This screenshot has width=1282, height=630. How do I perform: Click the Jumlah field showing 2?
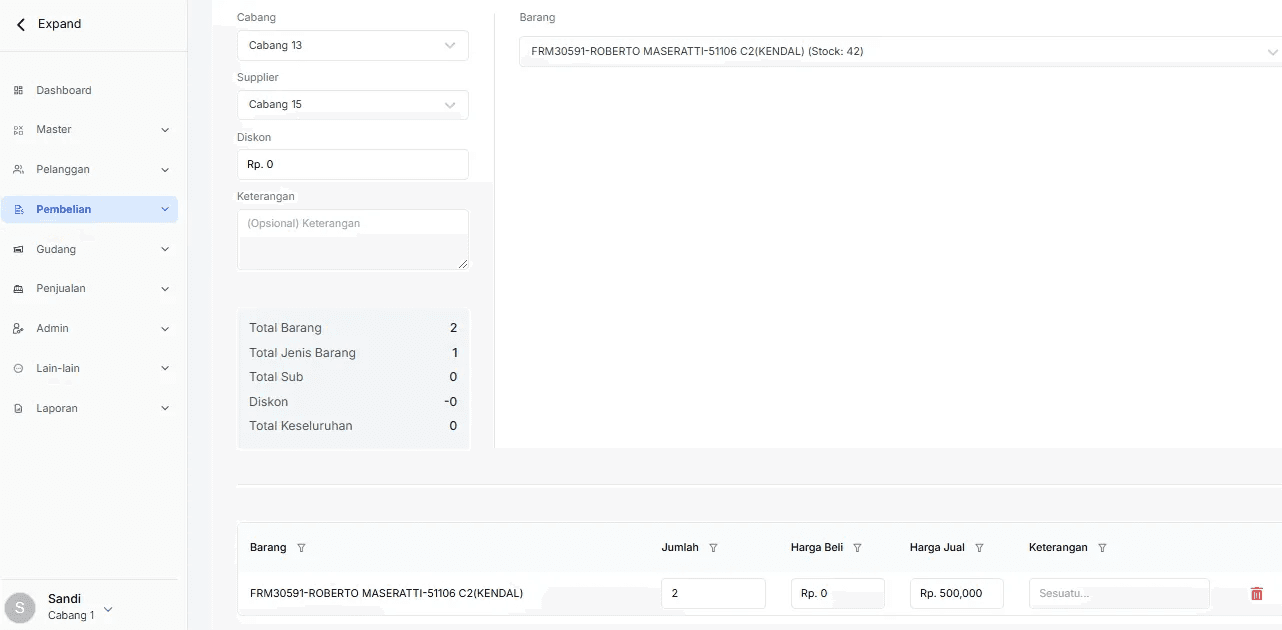714,593
